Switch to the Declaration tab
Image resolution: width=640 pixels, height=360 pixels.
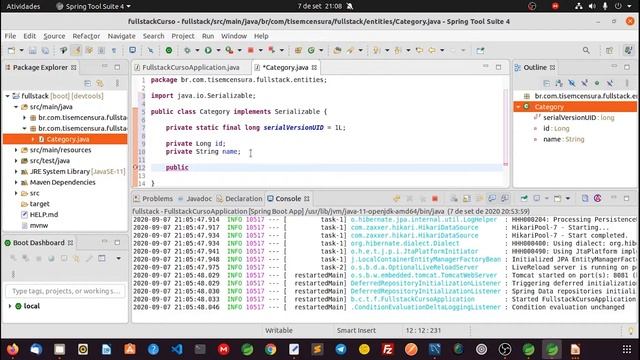(240, 199)
